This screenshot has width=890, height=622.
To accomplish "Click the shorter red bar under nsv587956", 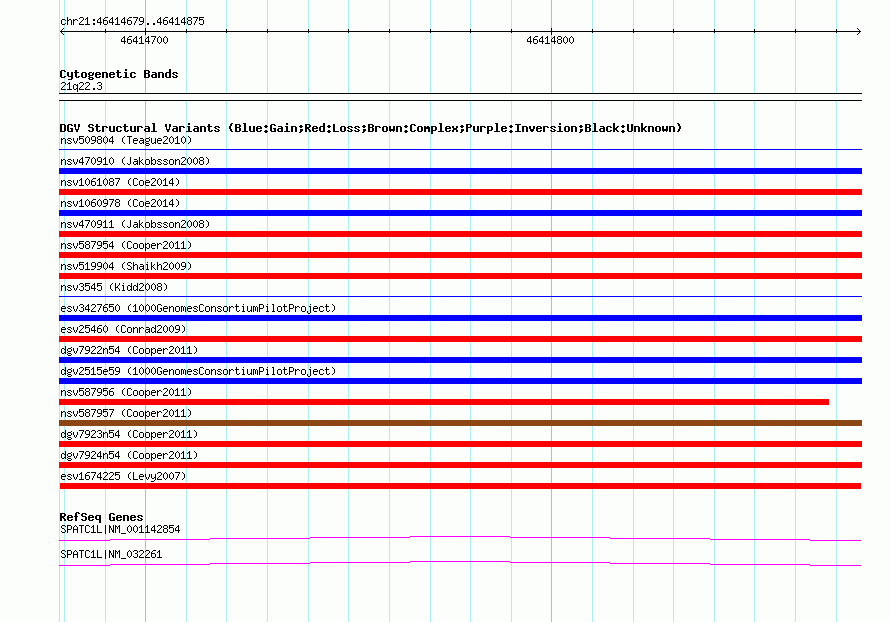I will click(x=444, y=402).
